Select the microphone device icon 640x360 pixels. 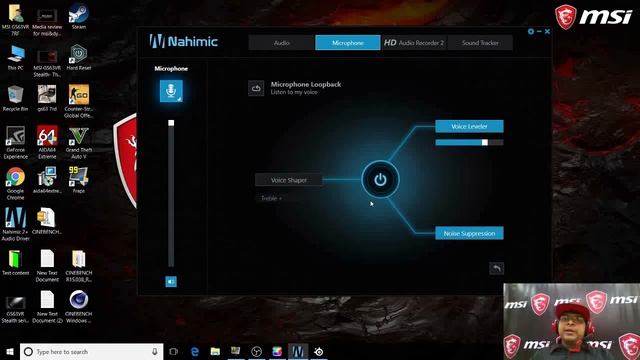click(x=171, y=91)
